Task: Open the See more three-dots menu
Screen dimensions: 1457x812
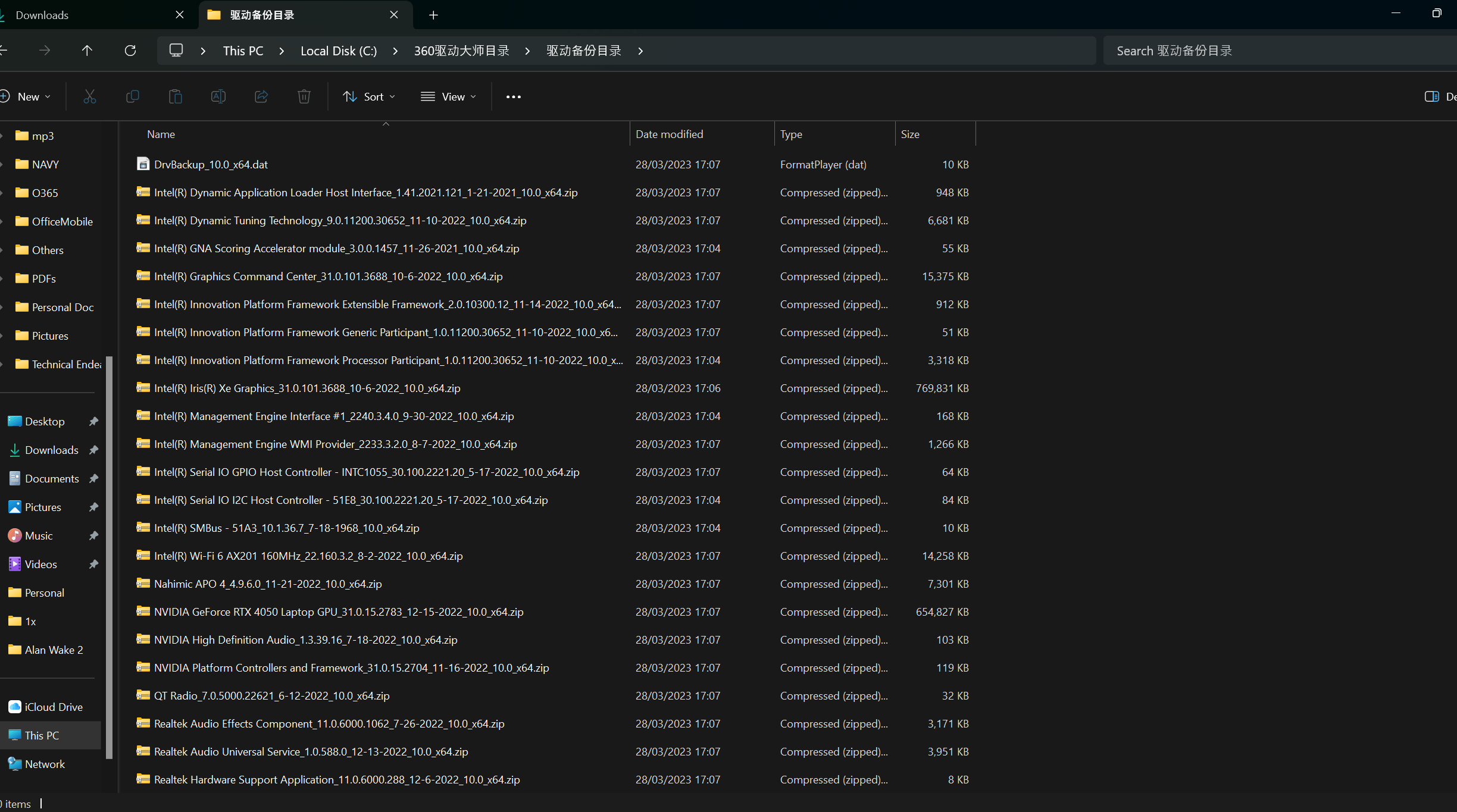Action: [513, 96]
